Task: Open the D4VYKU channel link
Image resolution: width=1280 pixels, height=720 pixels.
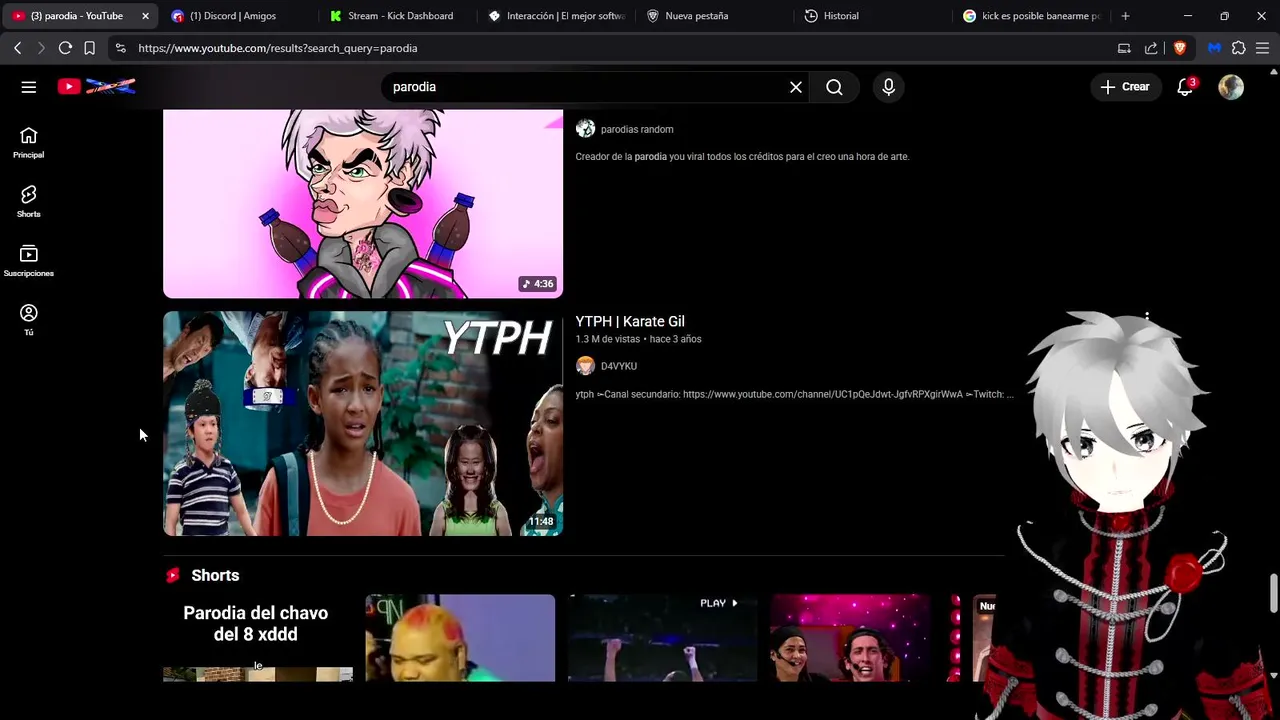Action: pos(619,366)
